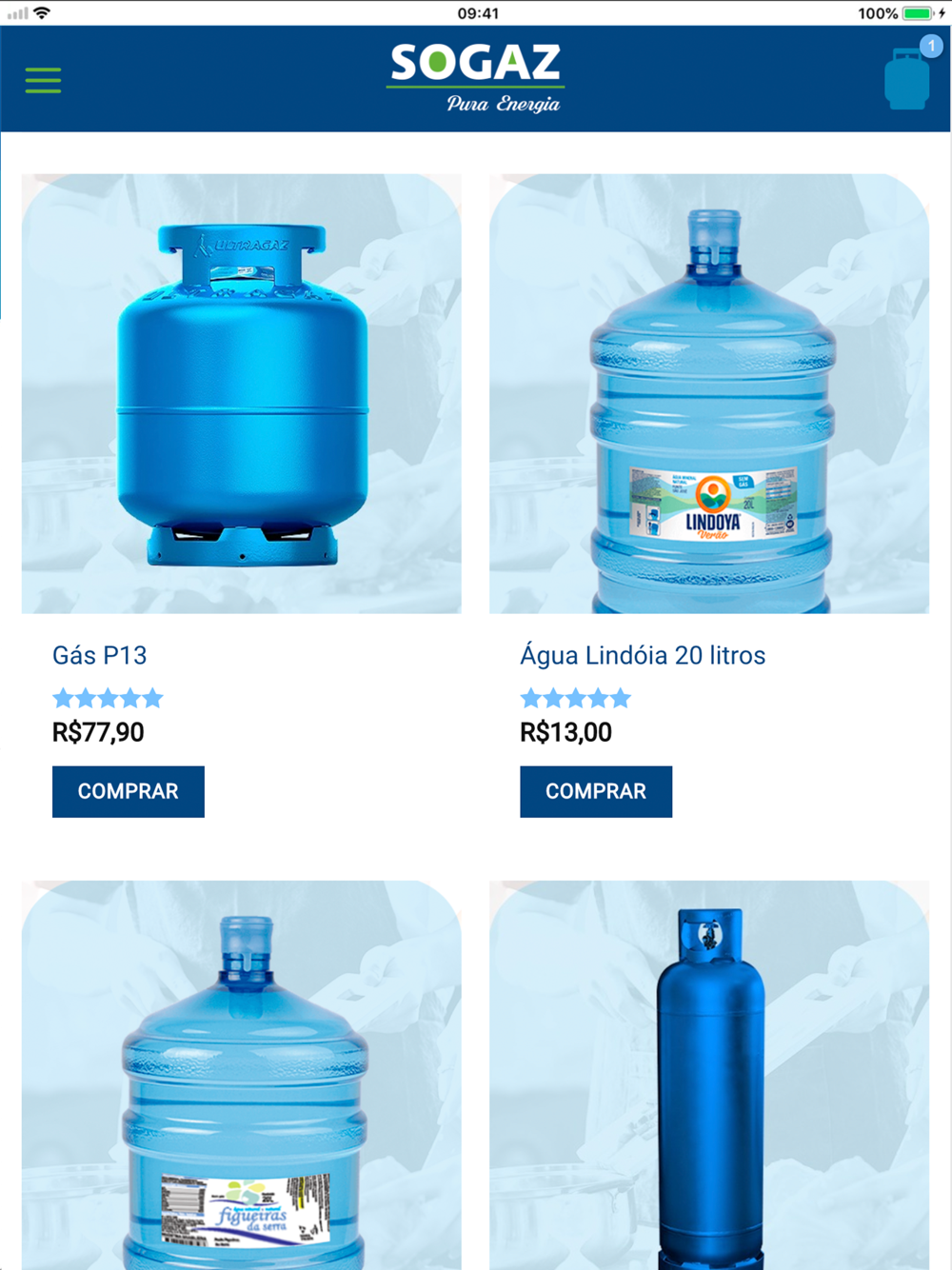Tap the Wi-Fi status icon
The width and height of the screenshot is (952, 1270).
[x=42, y=12]
